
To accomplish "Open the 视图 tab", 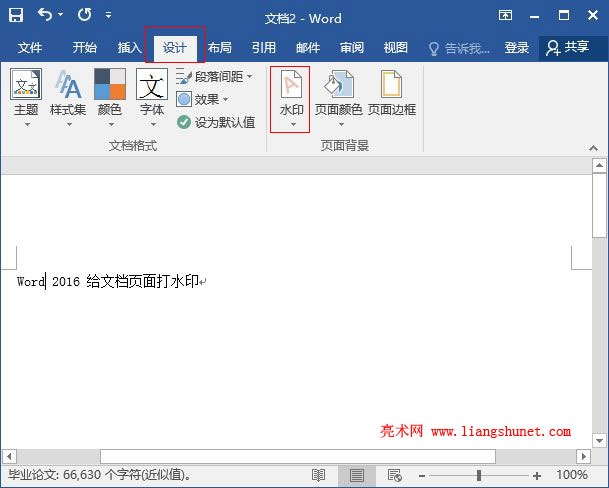I will tap(396, 48).
